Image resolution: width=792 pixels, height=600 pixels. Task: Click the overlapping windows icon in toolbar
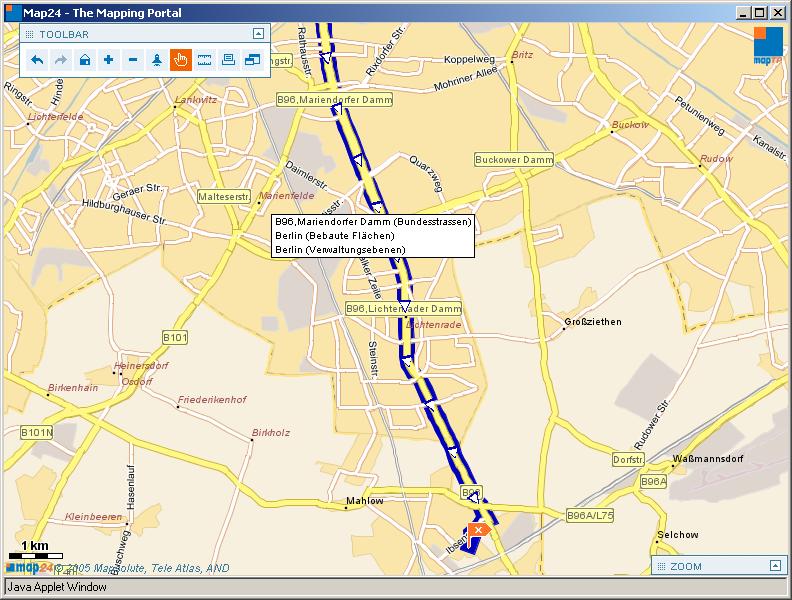click(252, 60)
